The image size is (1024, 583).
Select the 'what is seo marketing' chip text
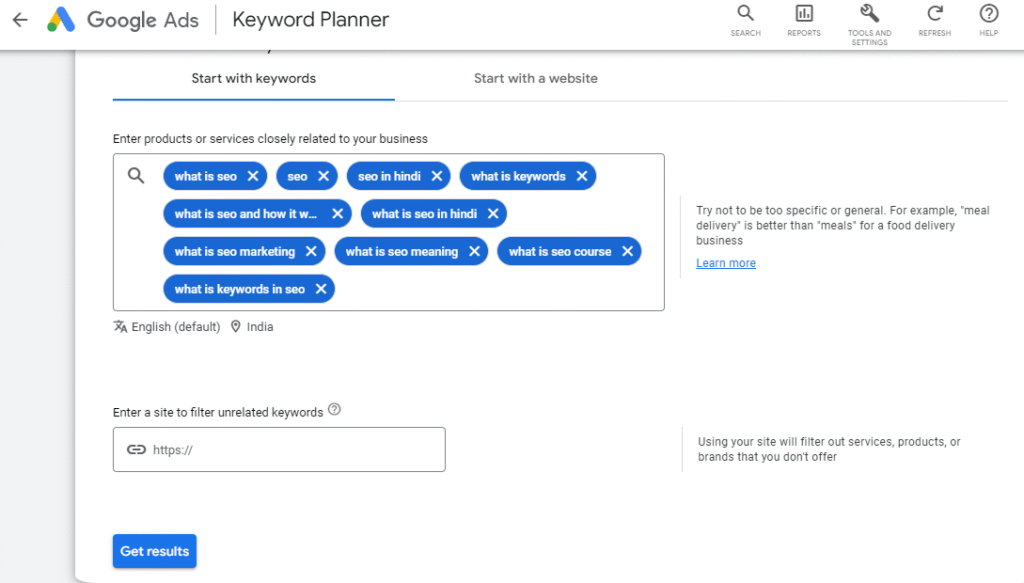pos(234,251)
